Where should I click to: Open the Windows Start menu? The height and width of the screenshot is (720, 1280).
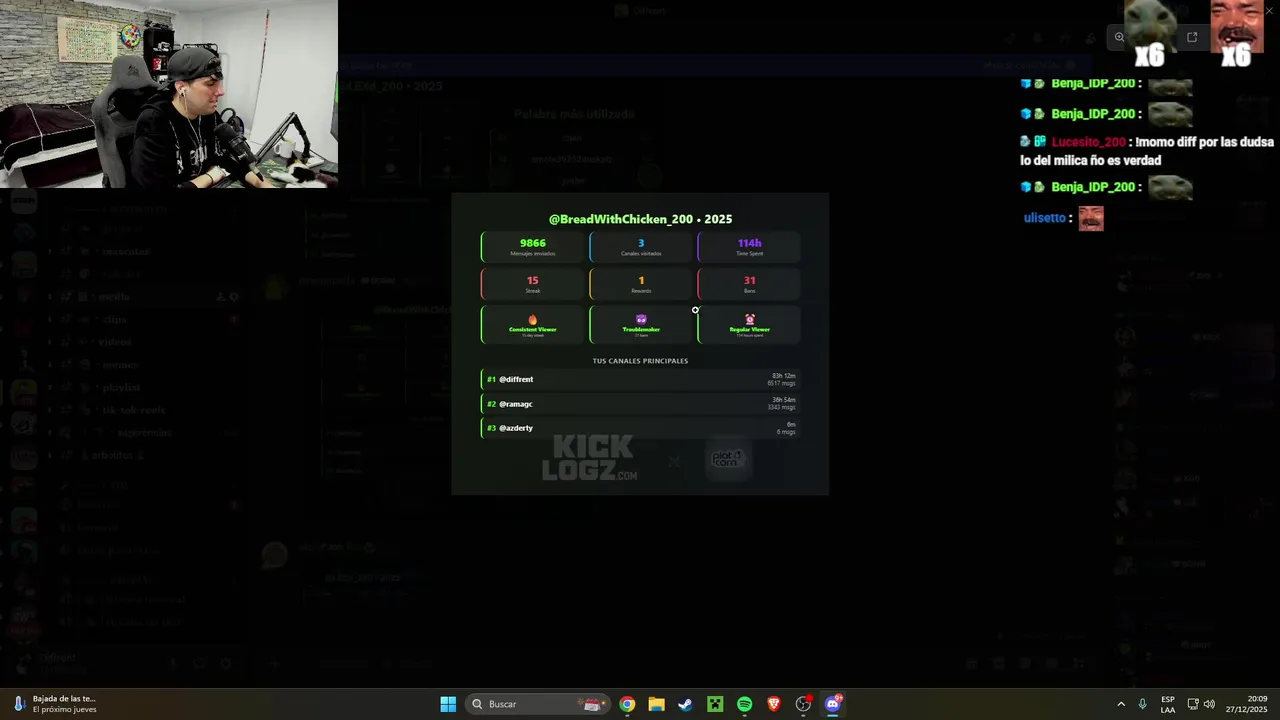pyautogui.click(x=448, y=704)
